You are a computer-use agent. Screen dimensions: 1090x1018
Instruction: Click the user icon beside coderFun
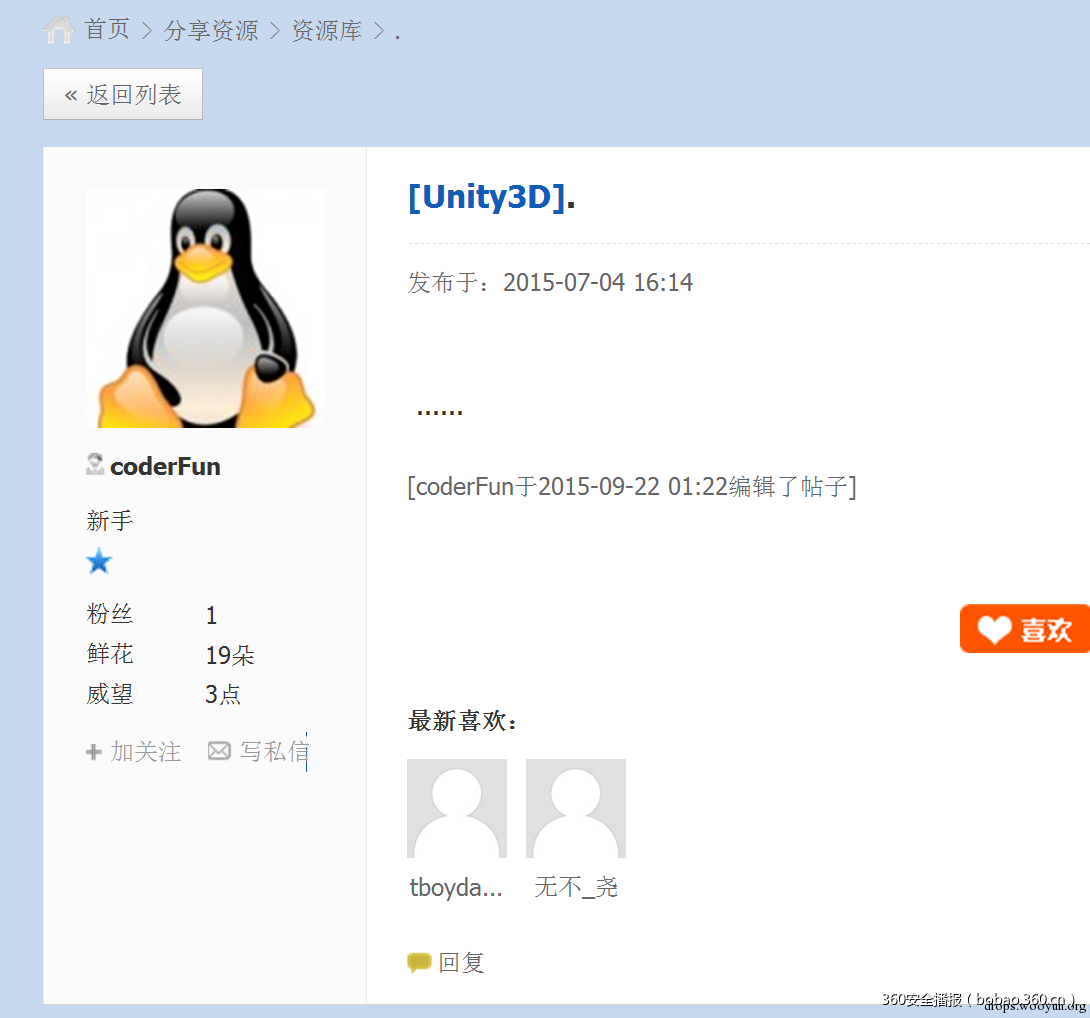point(95,464)
